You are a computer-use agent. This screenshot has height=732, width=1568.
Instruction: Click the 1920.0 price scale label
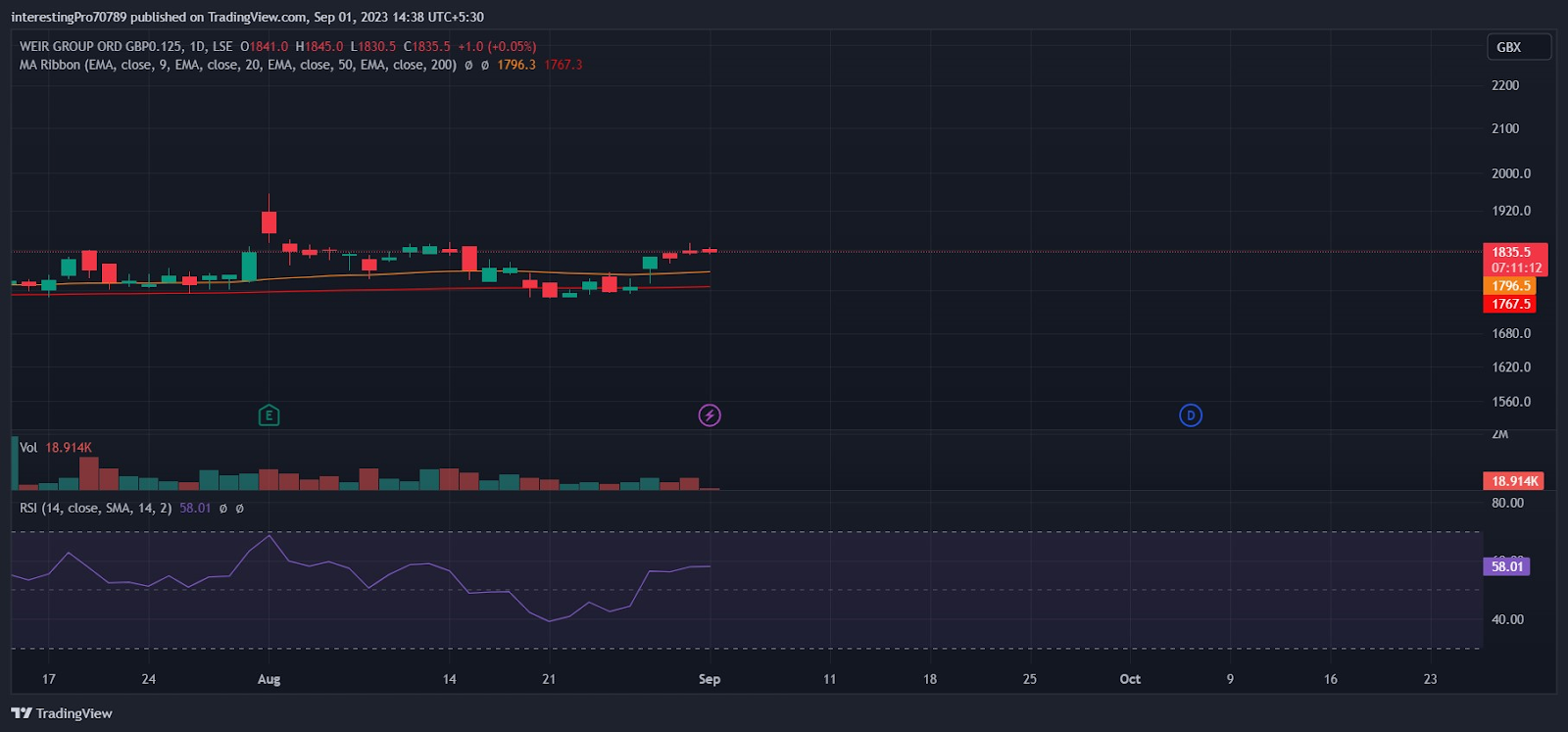coord(1511,211)
